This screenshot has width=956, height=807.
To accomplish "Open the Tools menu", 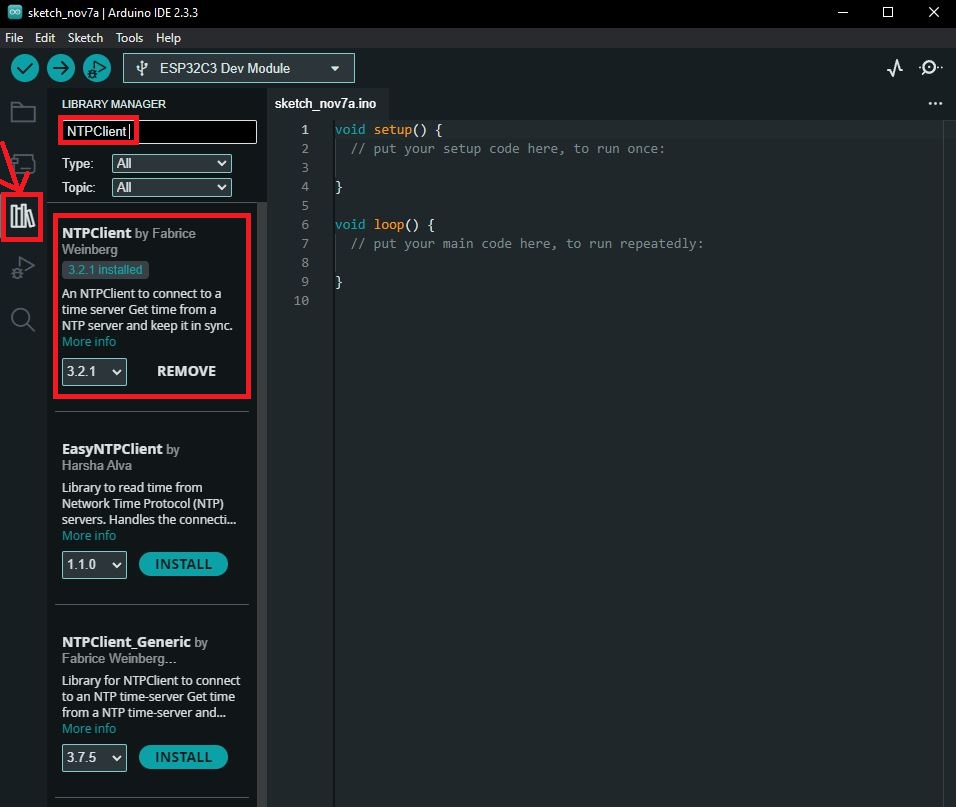I will click(x=129, y=38).
